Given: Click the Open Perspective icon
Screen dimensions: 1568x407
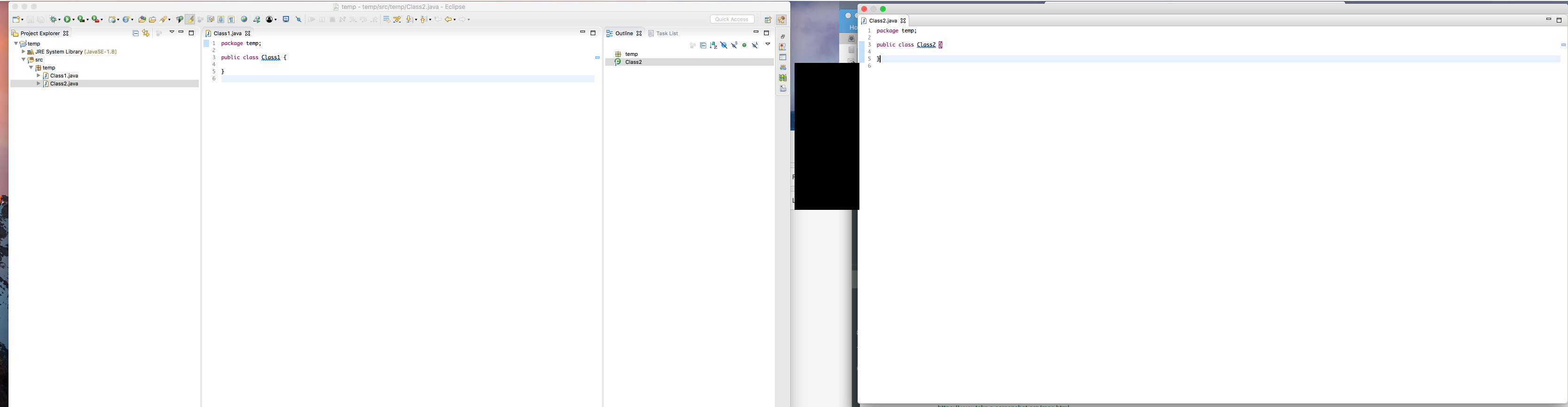Looking at the screenshot, I should click(x=768, y=19).
